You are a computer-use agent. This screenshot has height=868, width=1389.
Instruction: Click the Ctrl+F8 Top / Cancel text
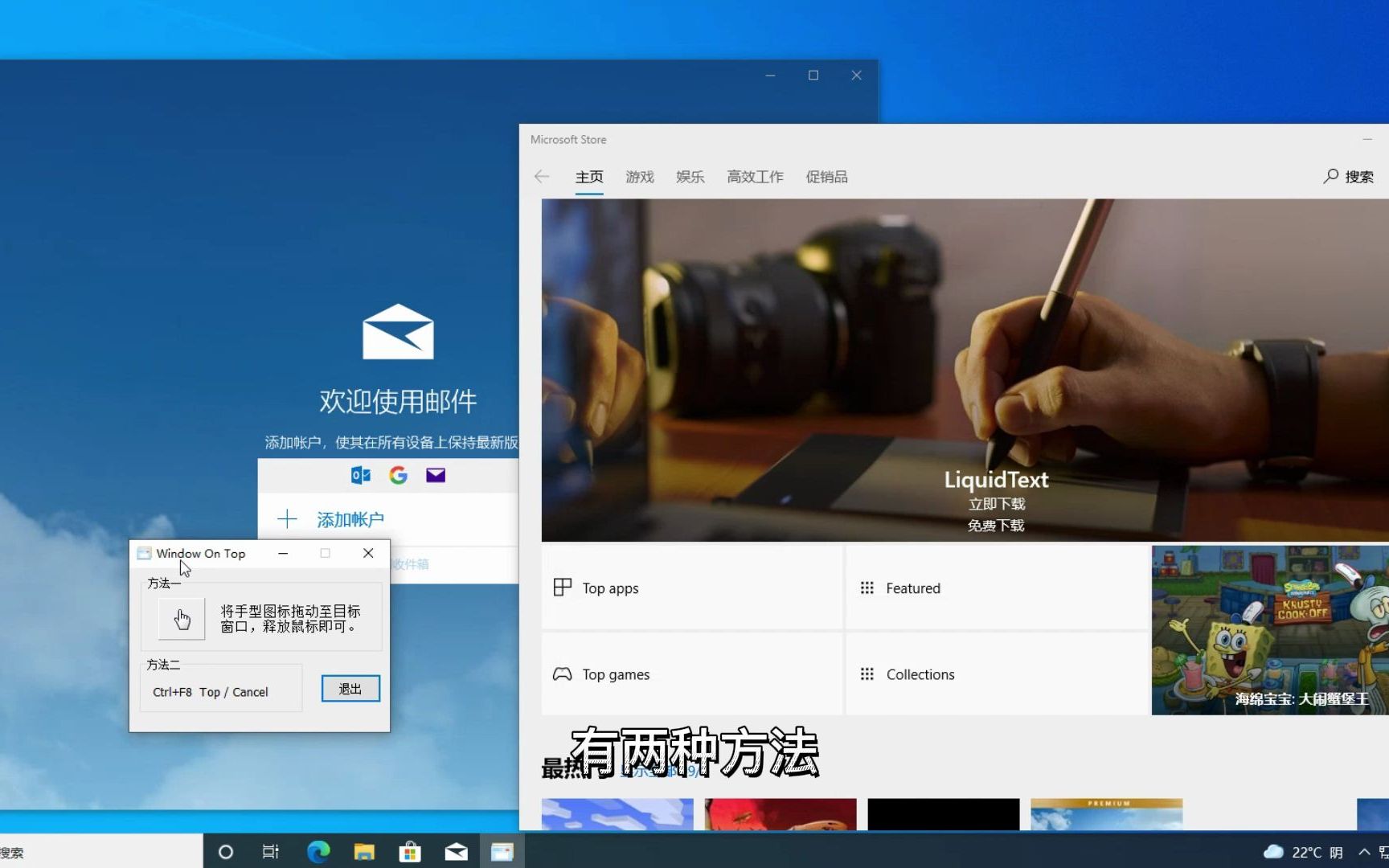point(211,692)
